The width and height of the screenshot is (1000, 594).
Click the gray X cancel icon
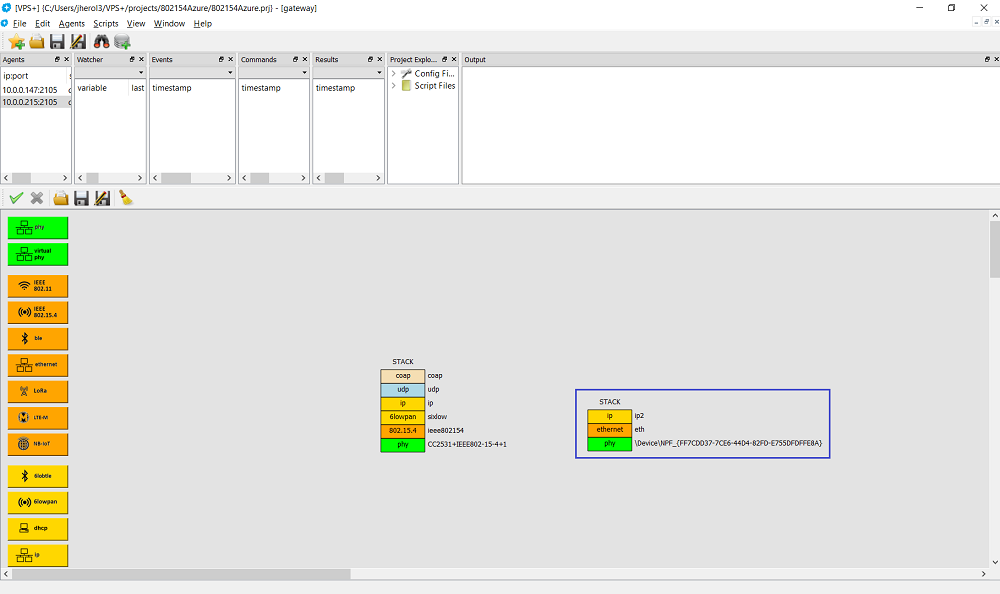[37, 198]
